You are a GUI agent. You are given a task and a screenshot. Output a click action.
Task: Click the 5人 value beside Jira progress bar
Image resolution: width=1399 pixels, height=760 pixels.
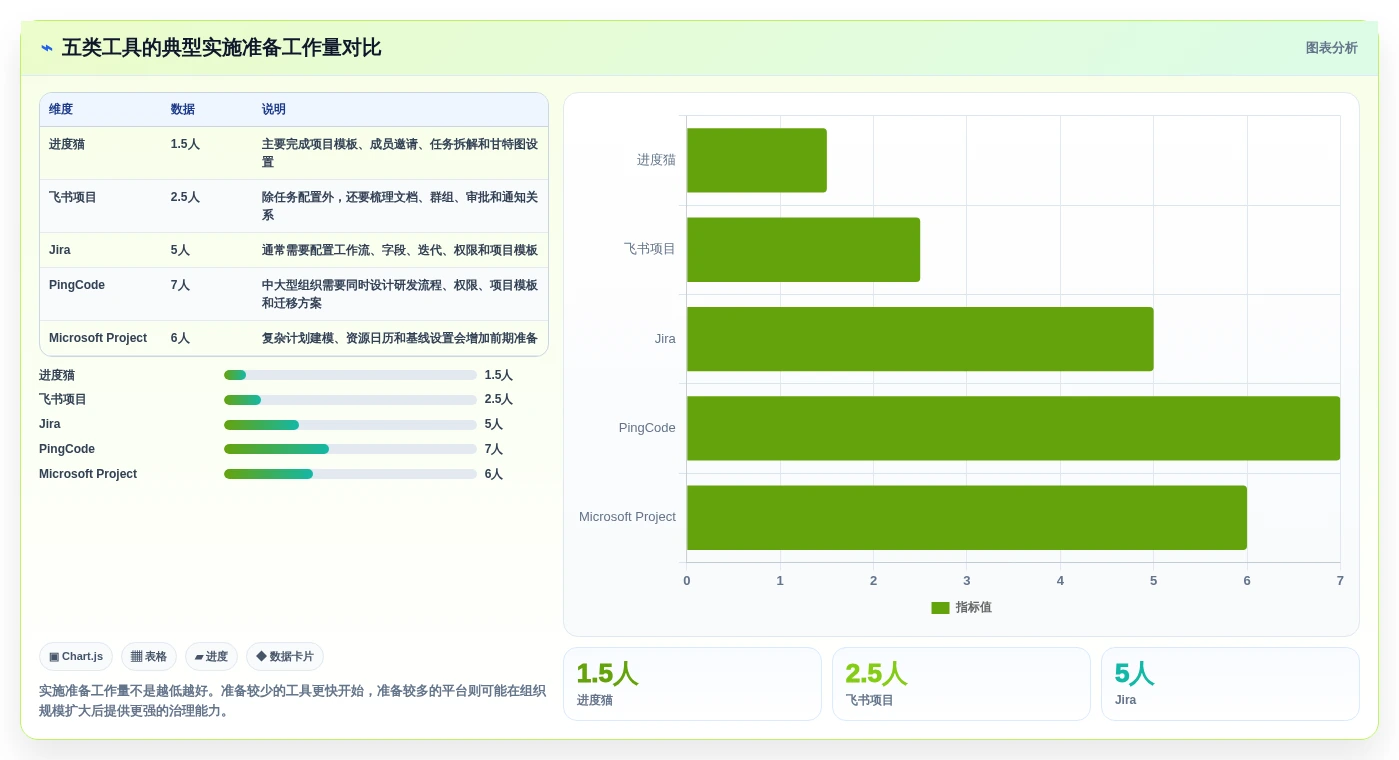(492, 424)
